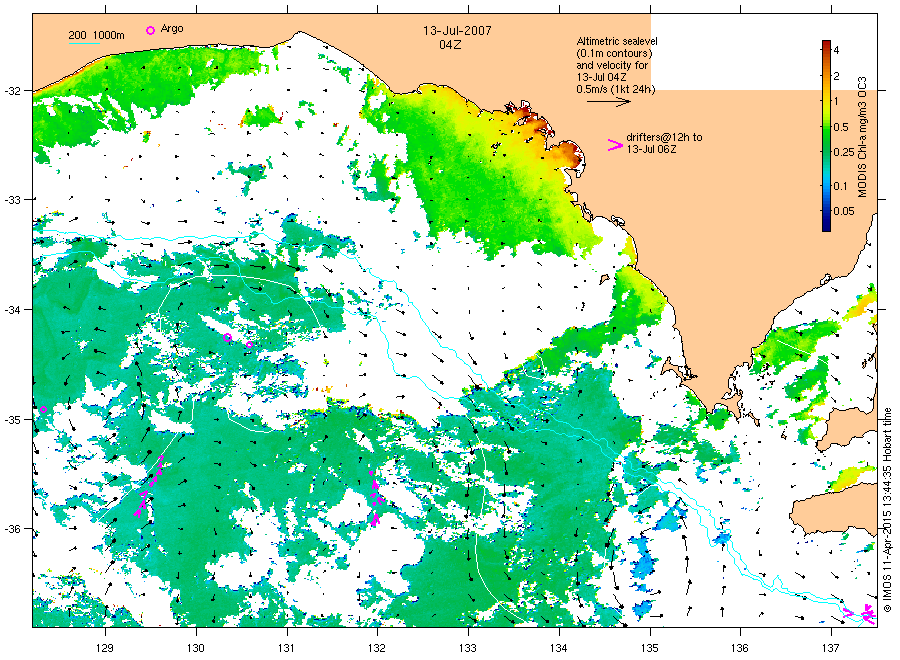Screen dimensions: 900x660
Task: Click the 'MODIS Chl-a mg/m3 OC3' colorbar title
Action: [x=862, y=137]
